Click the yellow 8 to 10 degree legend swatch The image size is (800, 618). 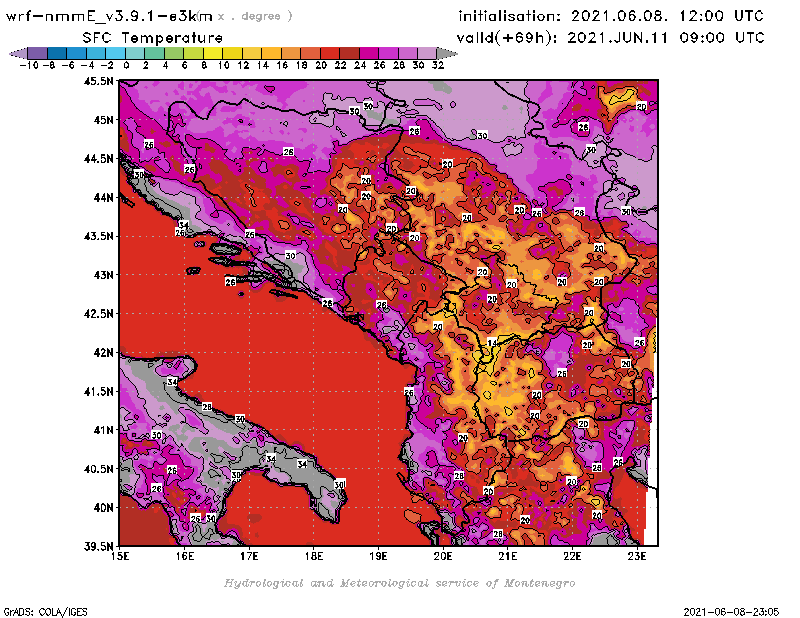[213, 53]
